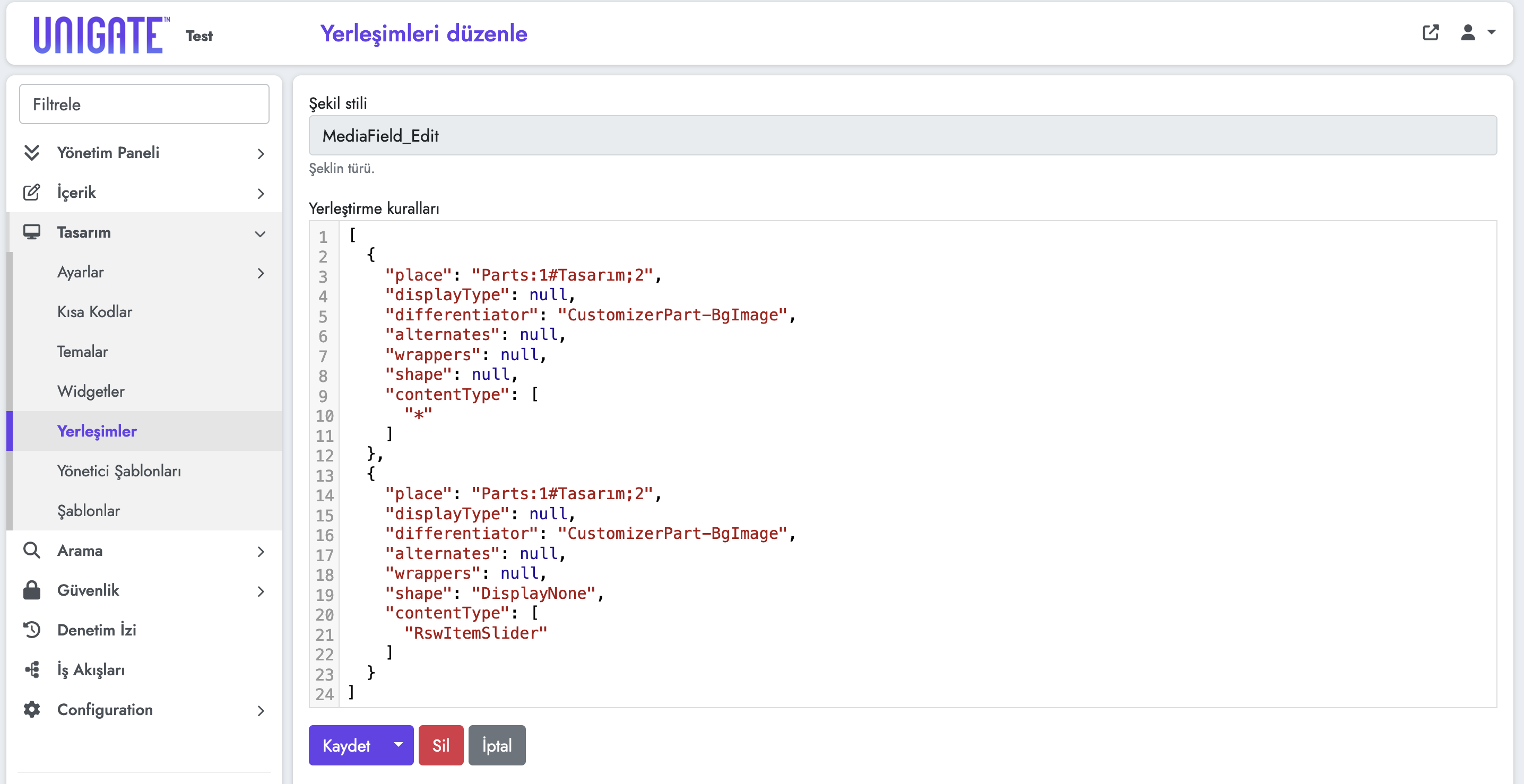Click the UNIGATE logo
The height and width of the screenshot is (784, 1524).
(101, 35)
